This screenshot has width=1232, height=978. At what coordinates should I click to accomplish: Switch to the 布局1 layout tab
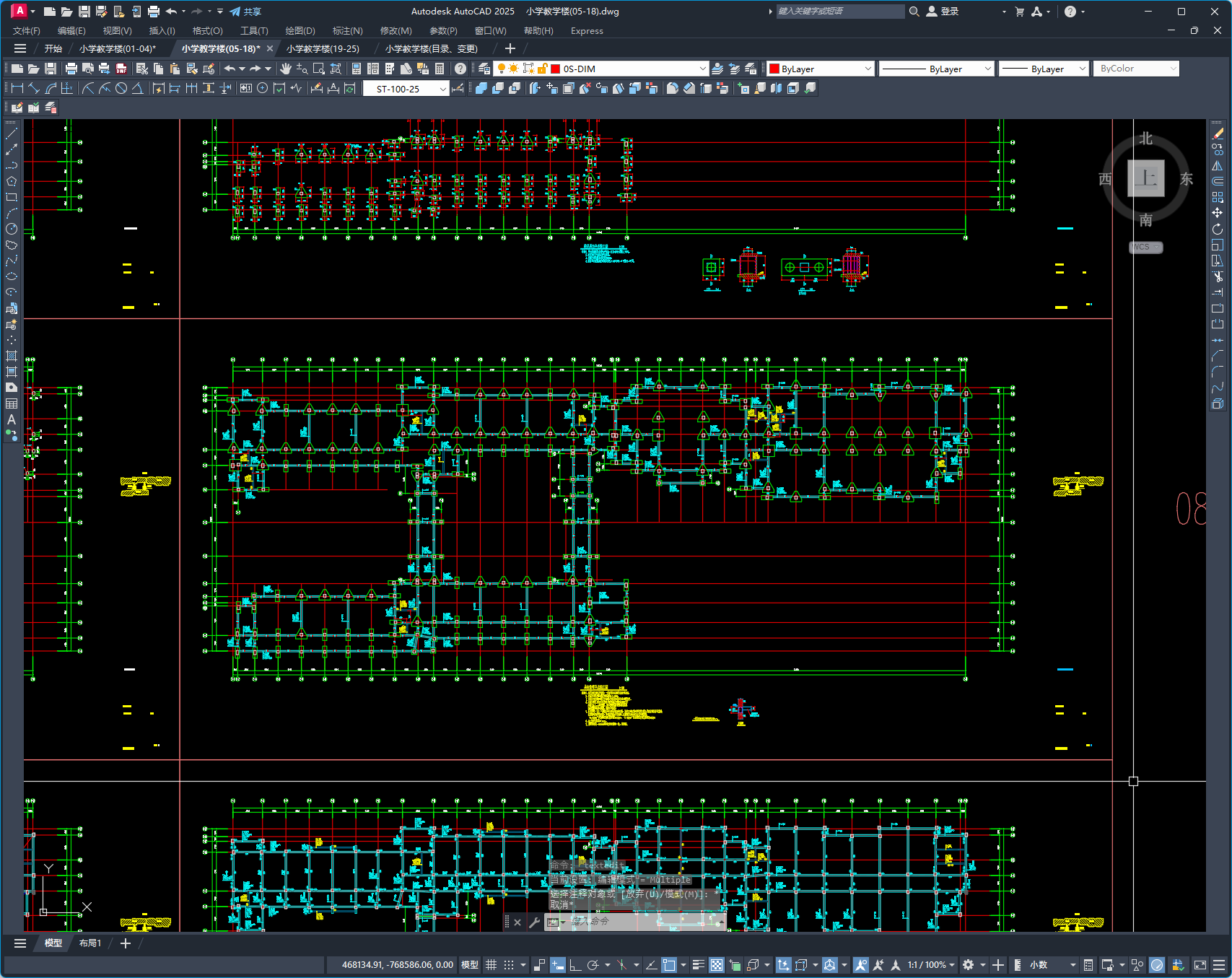[90, 943]
